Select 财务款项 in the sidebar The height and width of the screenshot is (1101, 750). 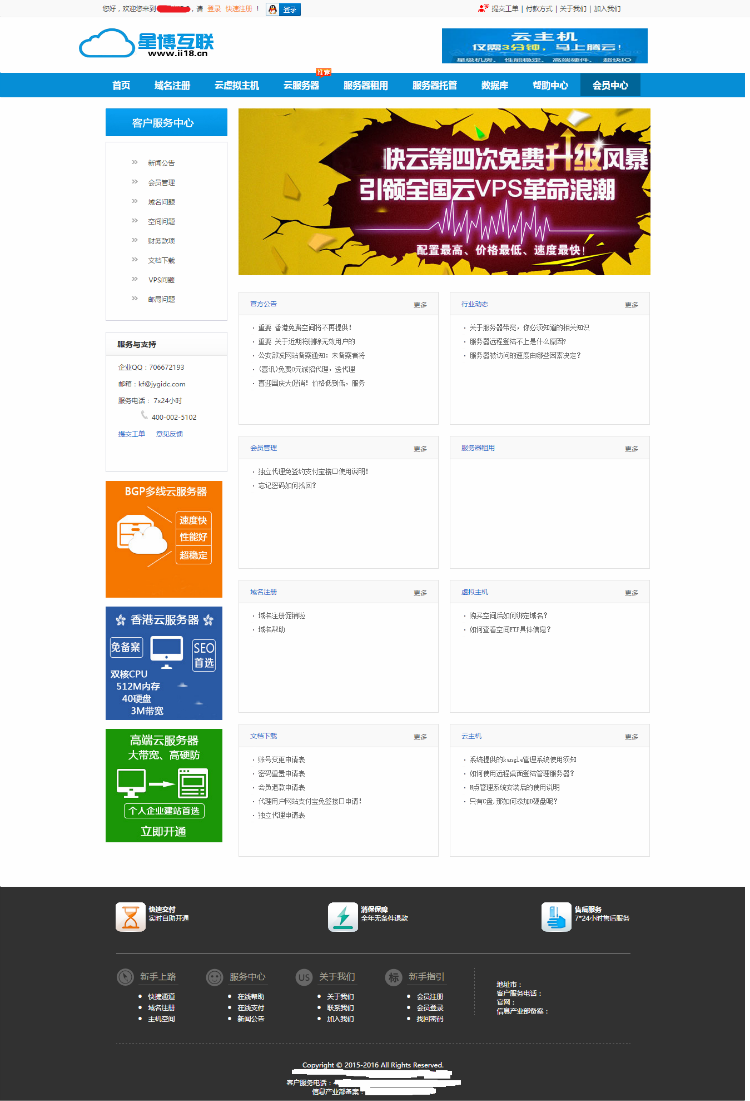tap(162, 241)
